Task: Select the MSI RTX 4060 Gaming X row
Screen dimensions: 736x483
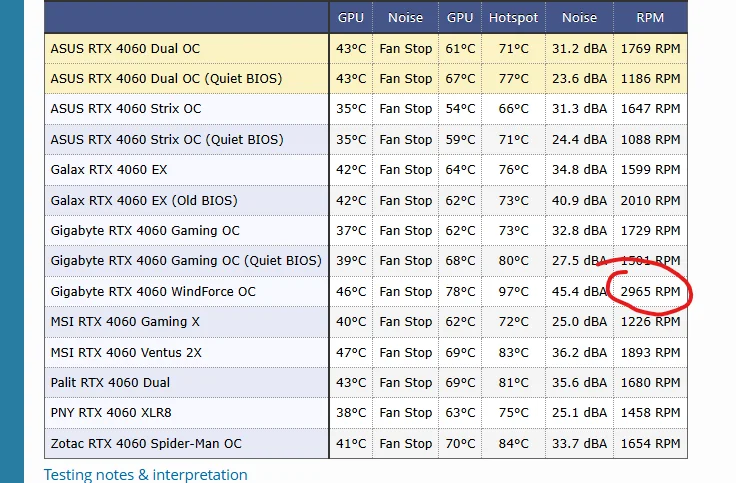Action: pos(126,322)
